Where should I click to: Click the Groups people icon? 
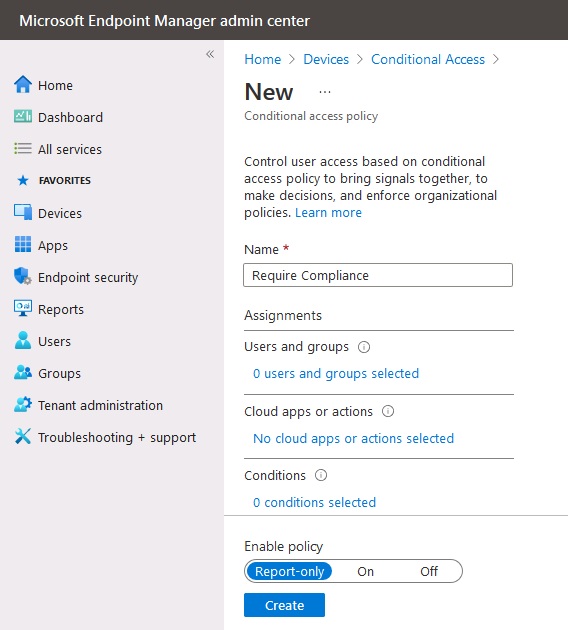click(x=23, y=372)
